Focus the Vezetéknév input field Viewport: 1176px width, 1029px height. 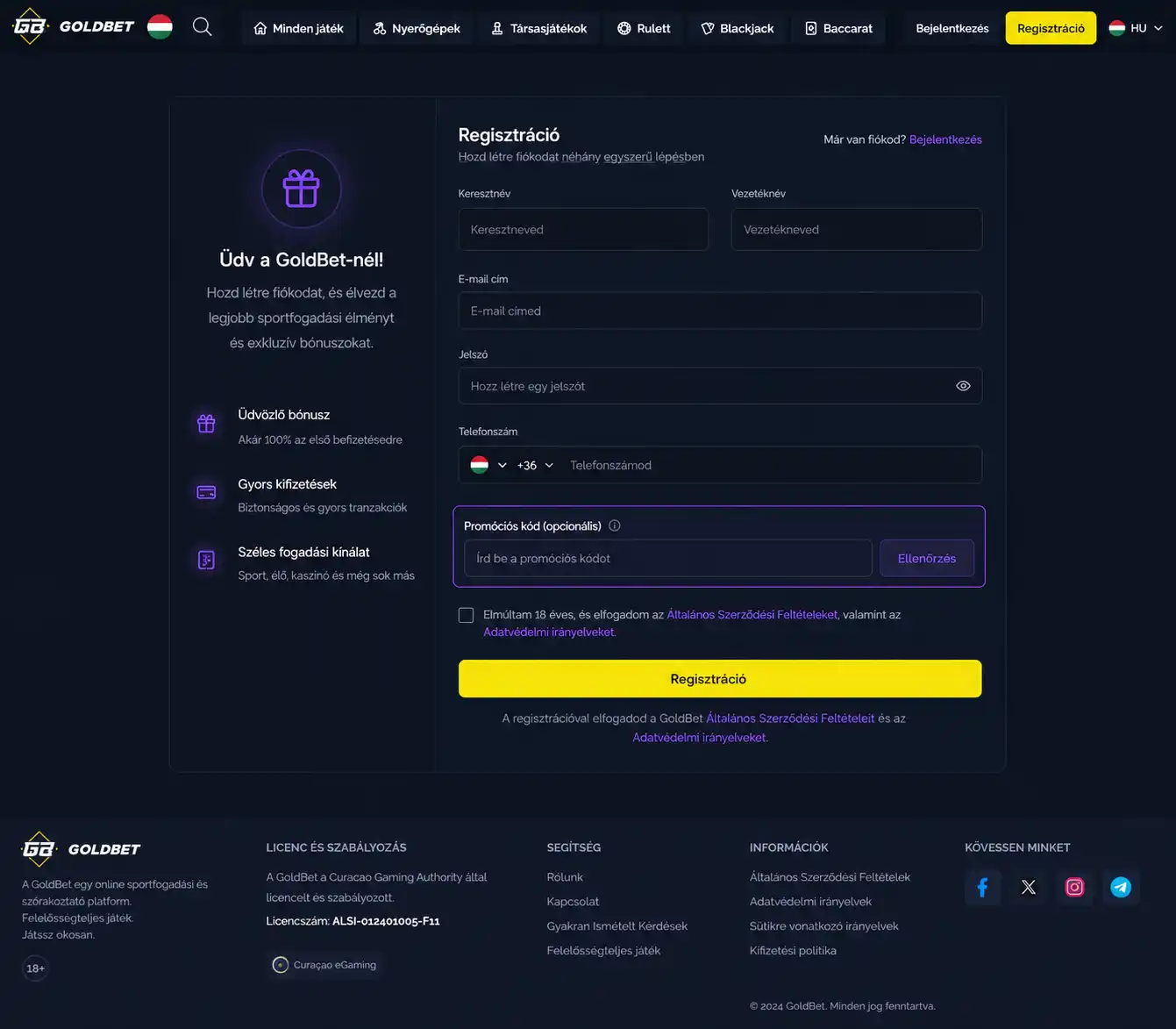(857, 229)
